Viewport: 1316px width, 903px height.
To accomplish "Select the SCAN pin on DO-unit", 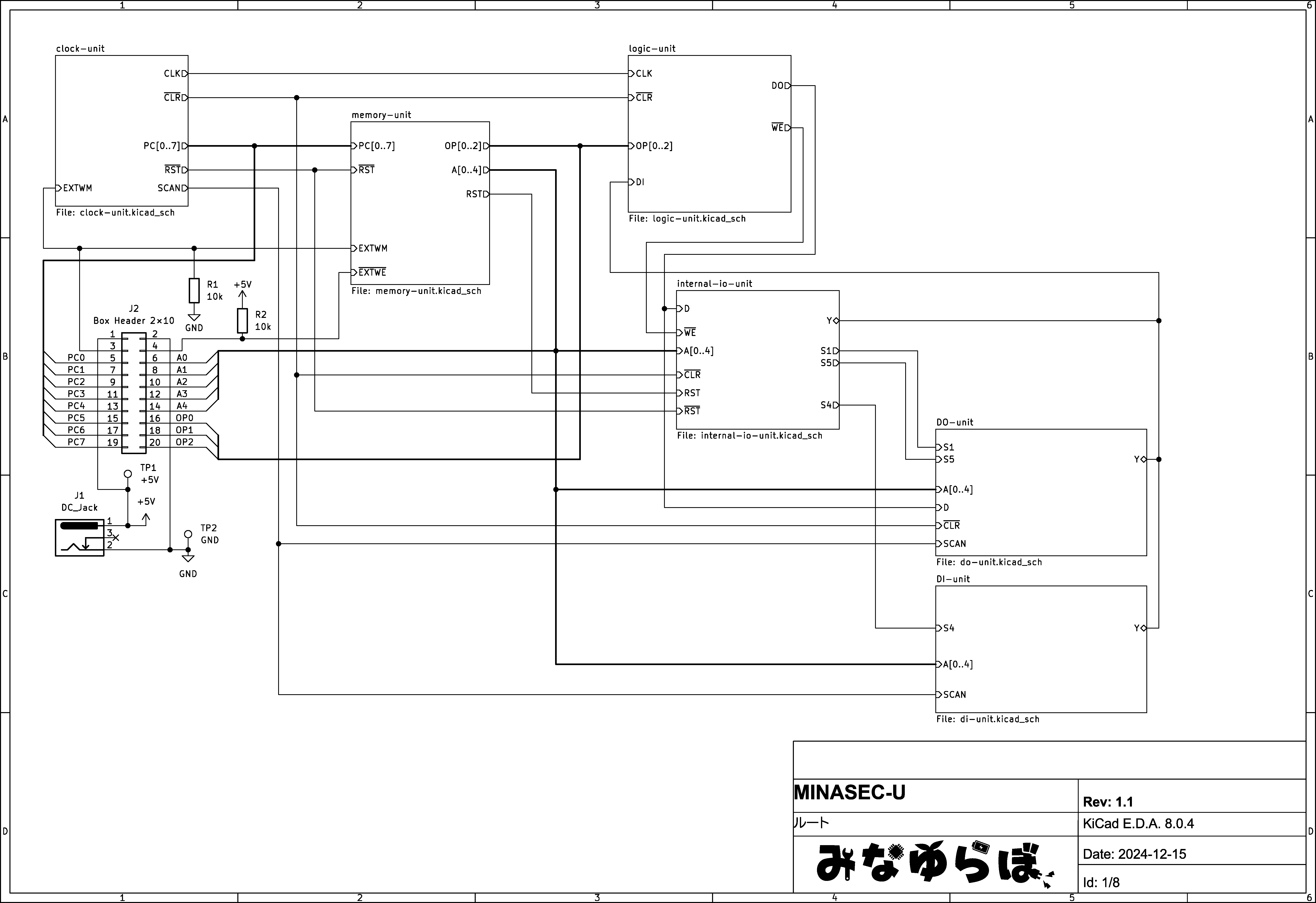I will click(x=951, y=544).
